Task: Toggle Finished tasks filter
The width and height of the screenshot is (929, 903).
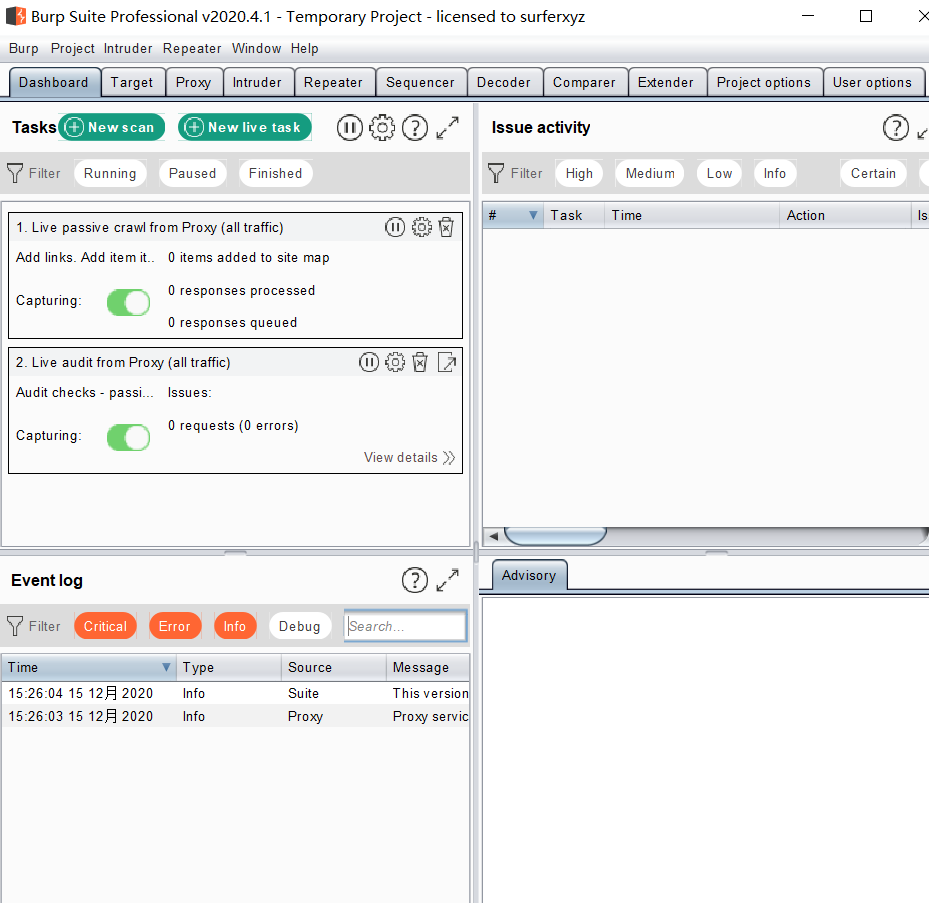Action: [x=276, y=173]
